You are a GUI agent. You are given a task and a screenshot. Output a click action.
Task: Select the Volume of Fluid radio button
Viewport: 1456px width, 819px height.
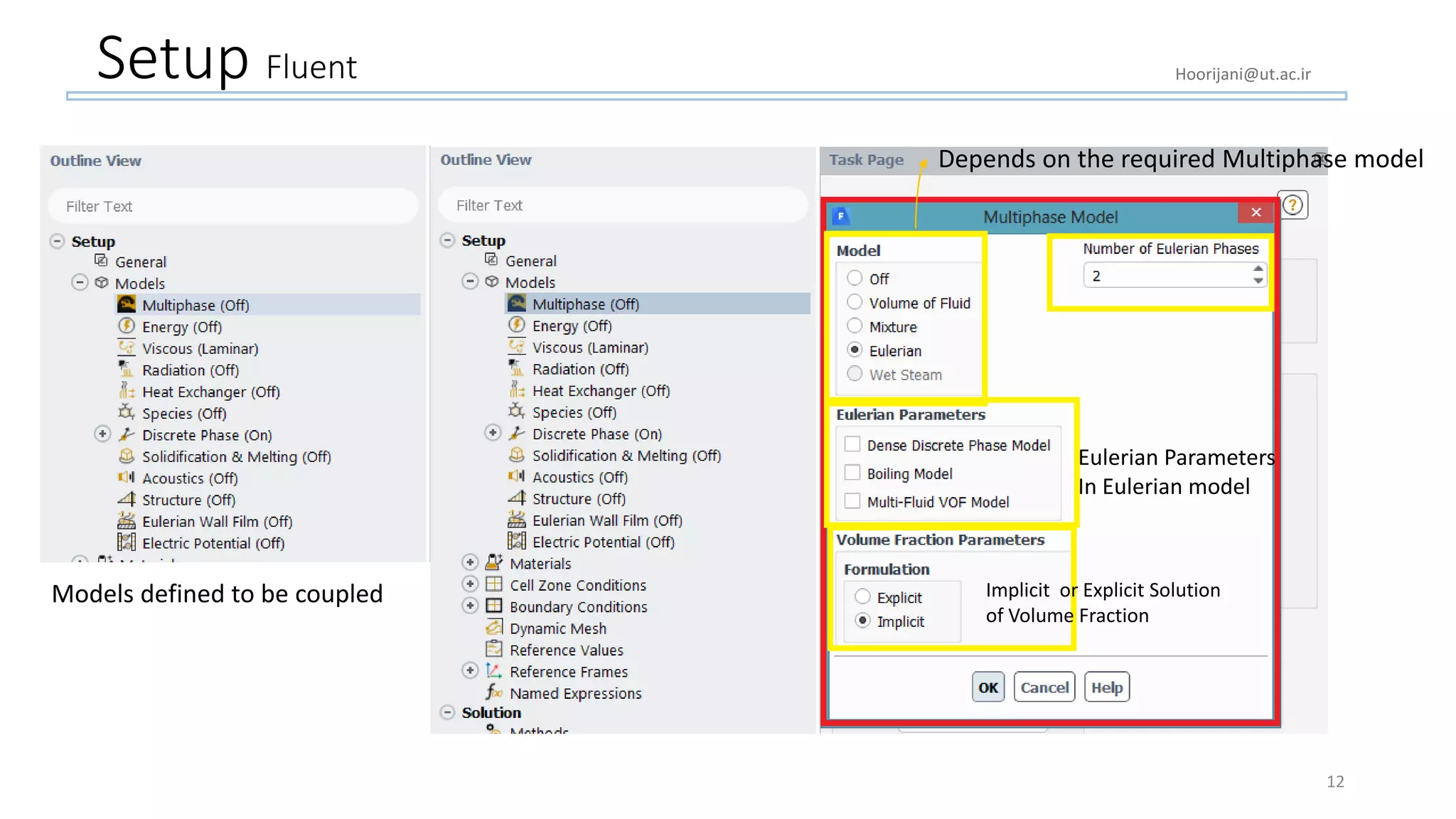click(855, 302)
